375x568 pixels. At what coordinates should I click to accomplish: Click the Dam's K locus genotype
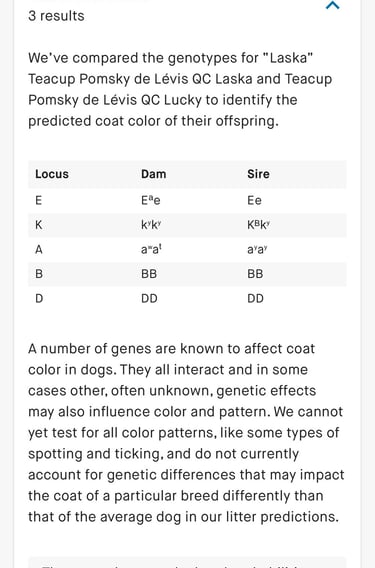[x=151, y=225]
